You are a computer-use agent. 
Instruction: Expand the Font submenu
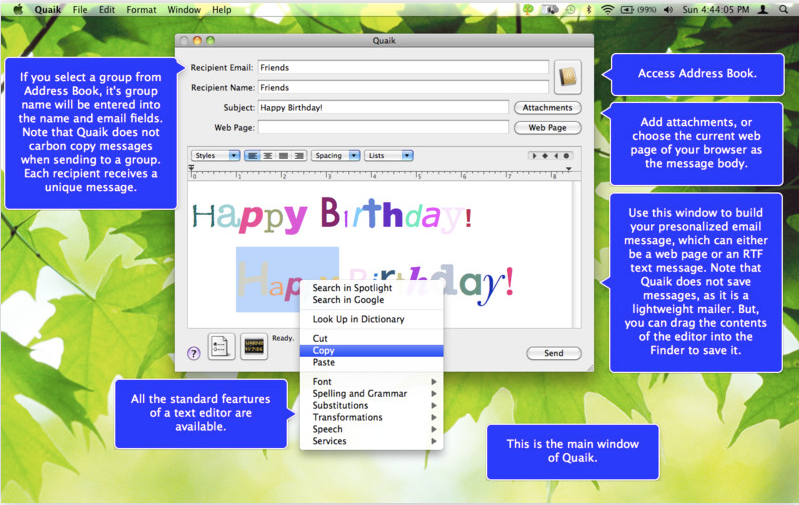coord(371,382)
